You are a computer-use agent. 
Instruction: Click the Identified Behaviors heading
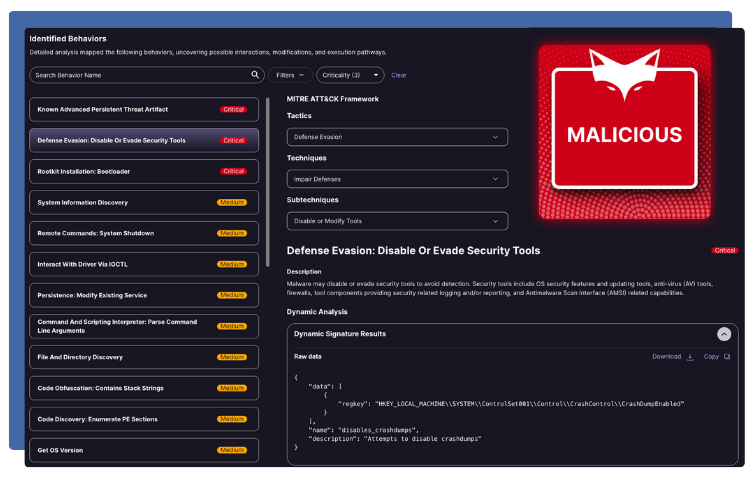(x=68, y=39)
